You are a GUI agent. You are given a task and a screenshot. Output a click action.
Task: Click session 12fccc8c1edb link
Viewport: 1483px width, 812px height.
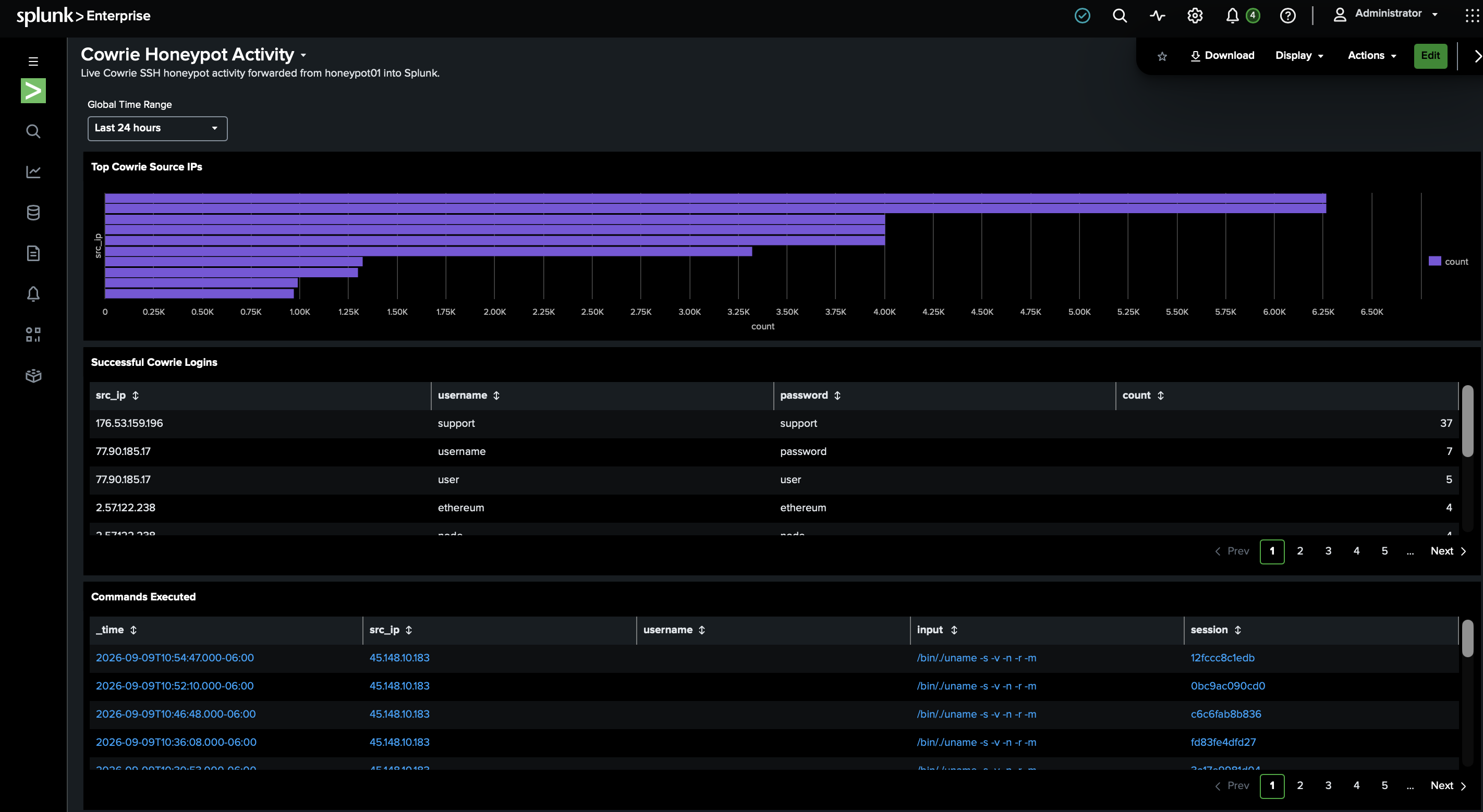tap(1222, 658)
